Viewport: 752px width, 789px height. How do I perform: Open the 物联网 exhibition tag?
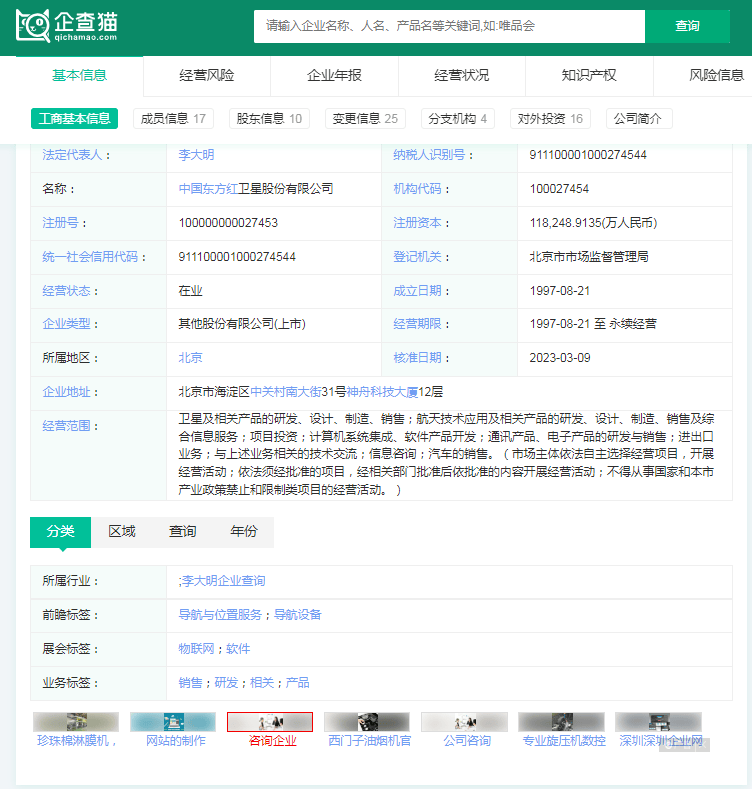(x=196, y=649)
